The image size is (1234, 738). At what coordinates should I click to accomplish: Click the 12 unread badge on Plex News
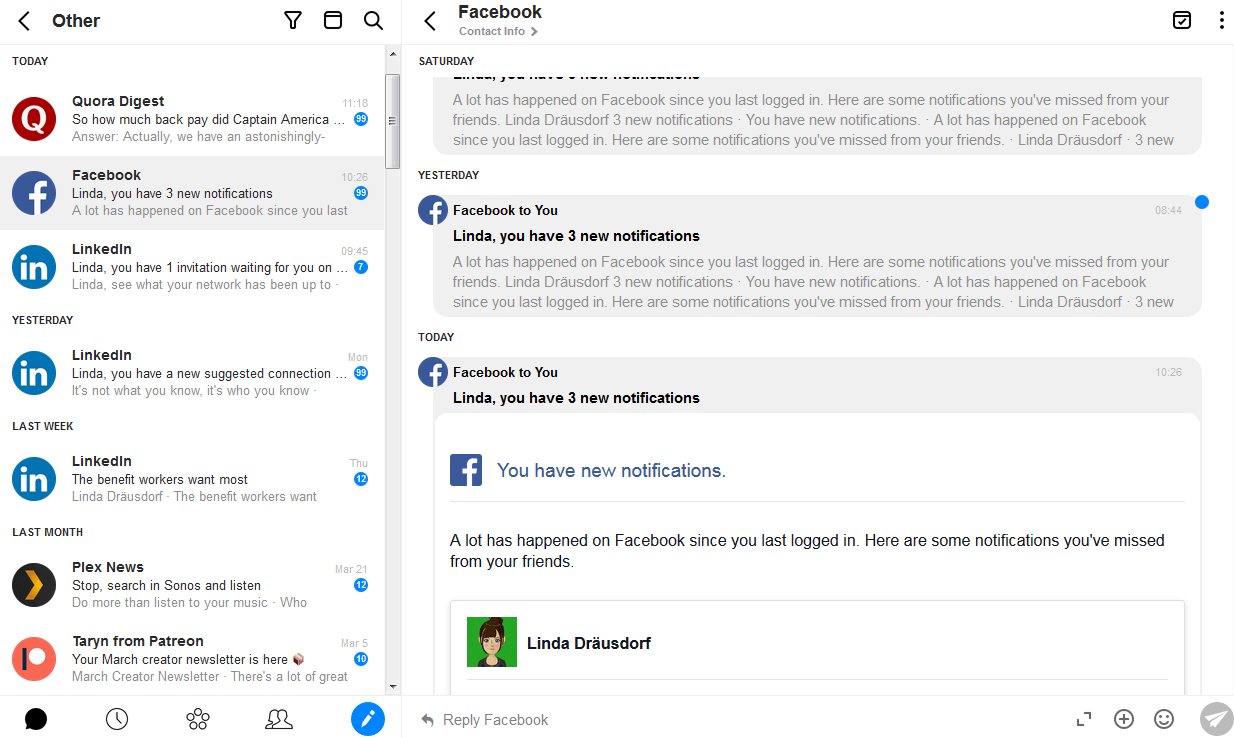(361, 585)
